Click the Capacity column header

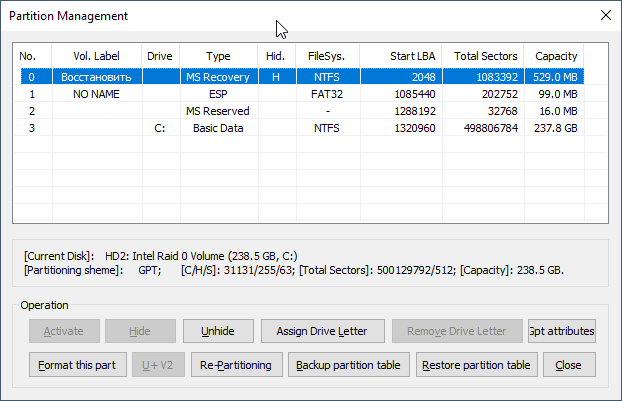tap(555, 56)
